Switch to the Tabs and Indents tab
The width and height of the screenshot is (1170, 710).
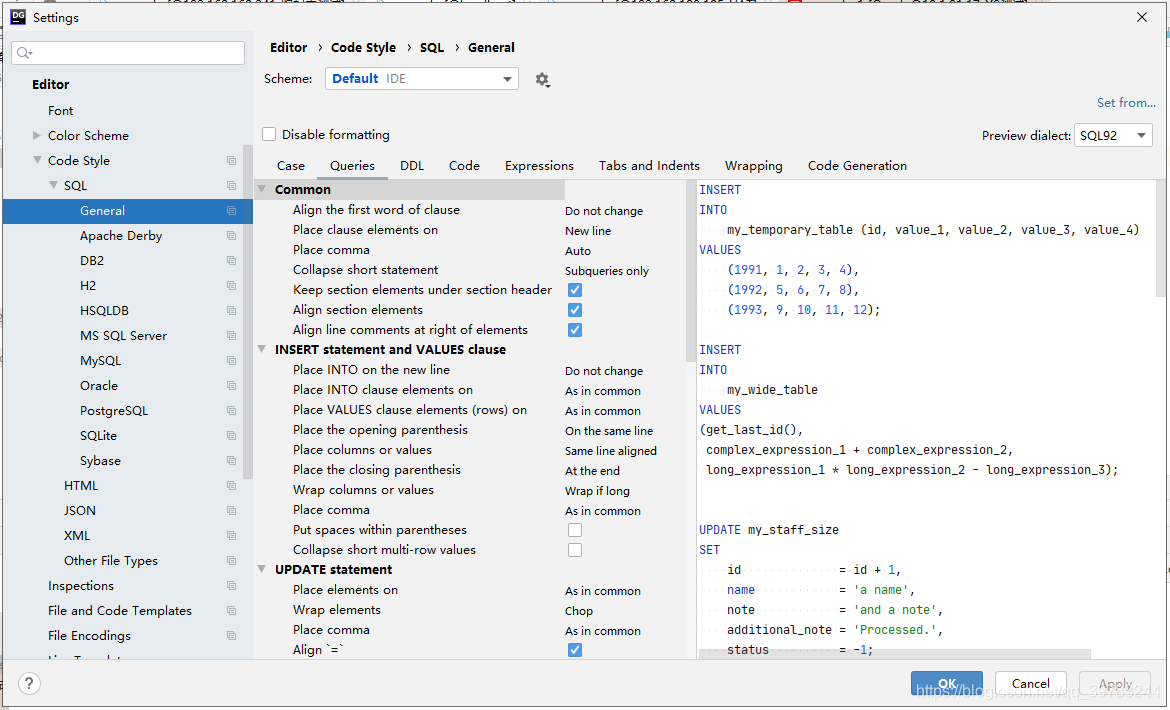point(649,166)
